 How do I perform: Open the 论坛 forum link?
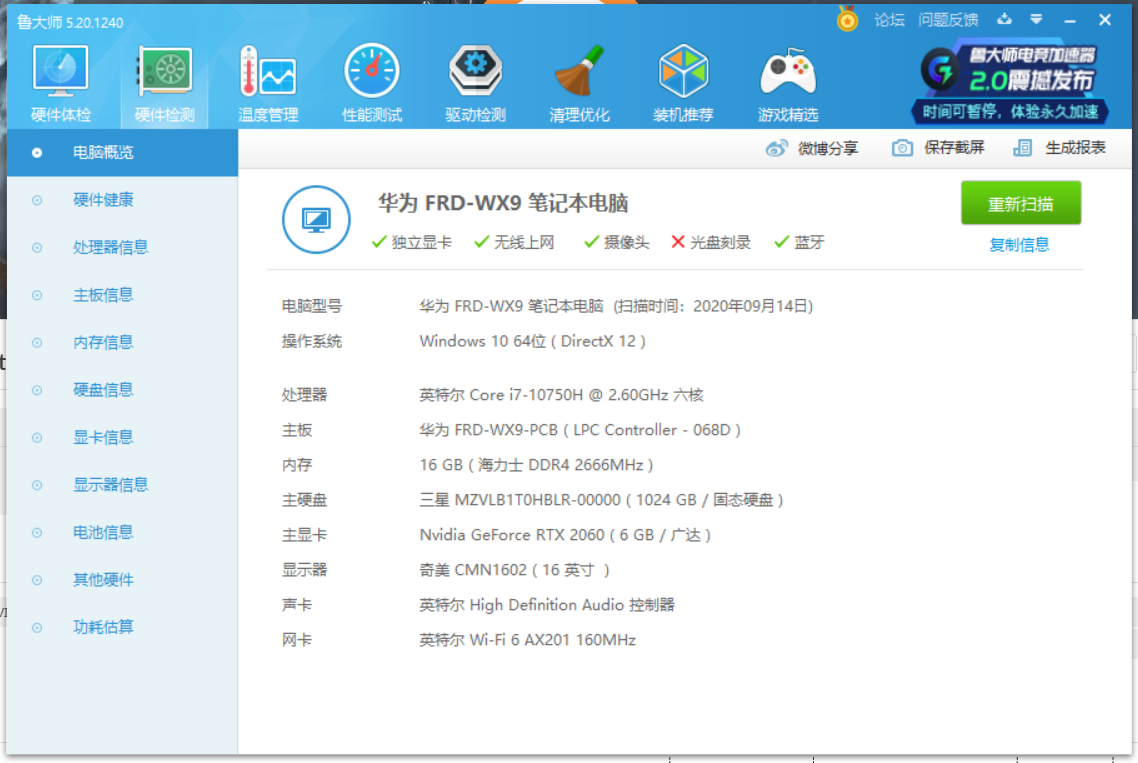point(889,20)
